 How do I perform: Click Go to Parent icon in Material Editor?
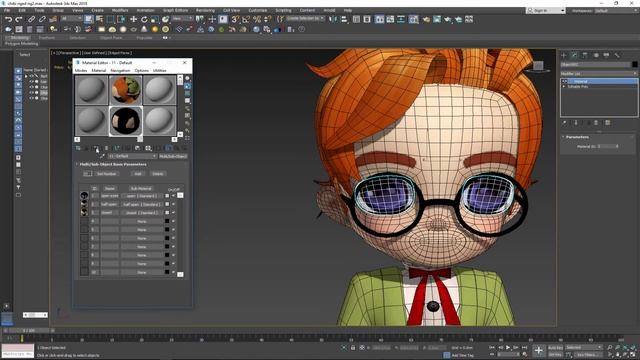click(177, 148)
